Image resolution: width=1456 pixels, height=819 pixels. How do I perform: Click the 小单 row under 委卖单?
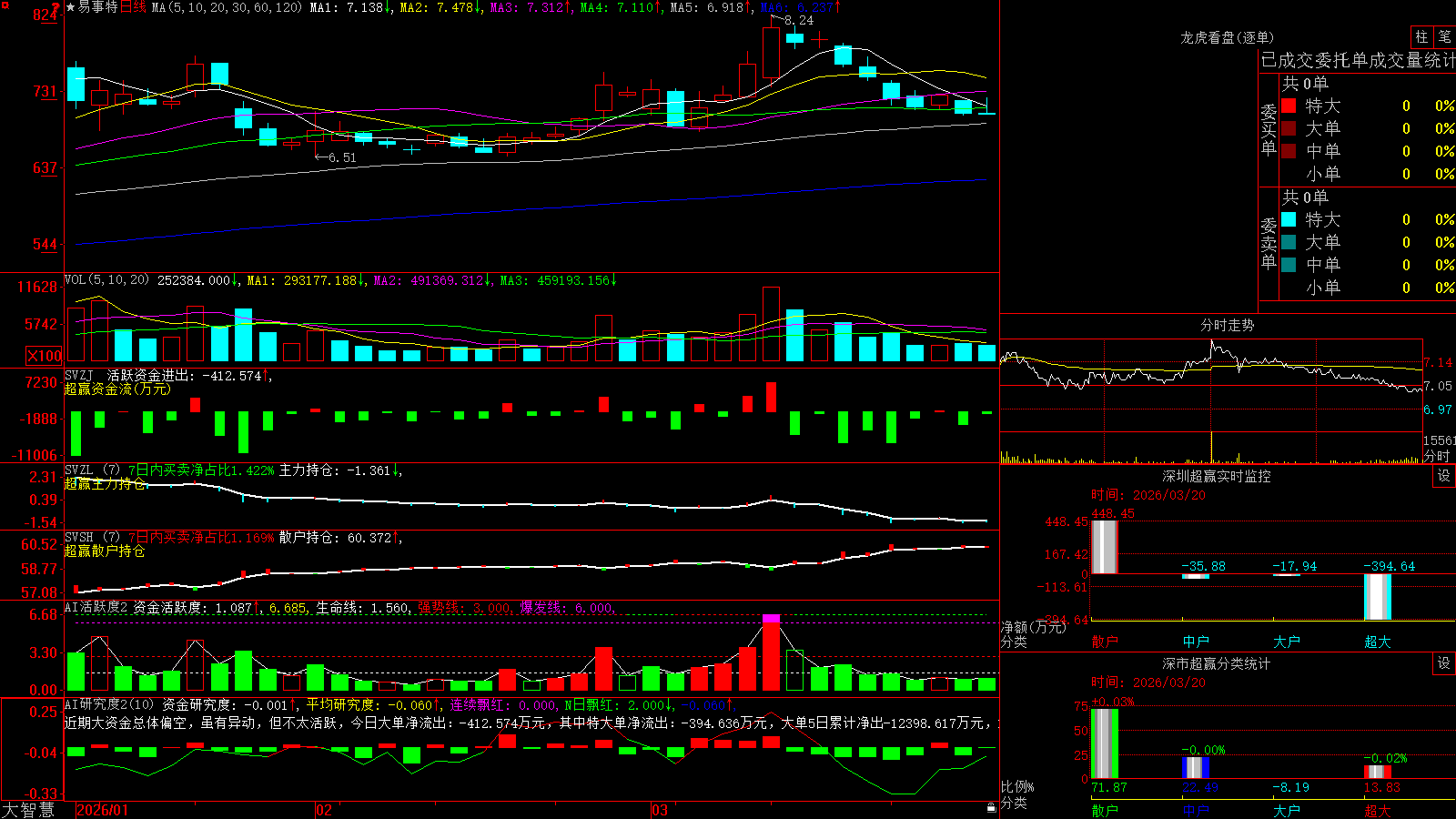1368,288
